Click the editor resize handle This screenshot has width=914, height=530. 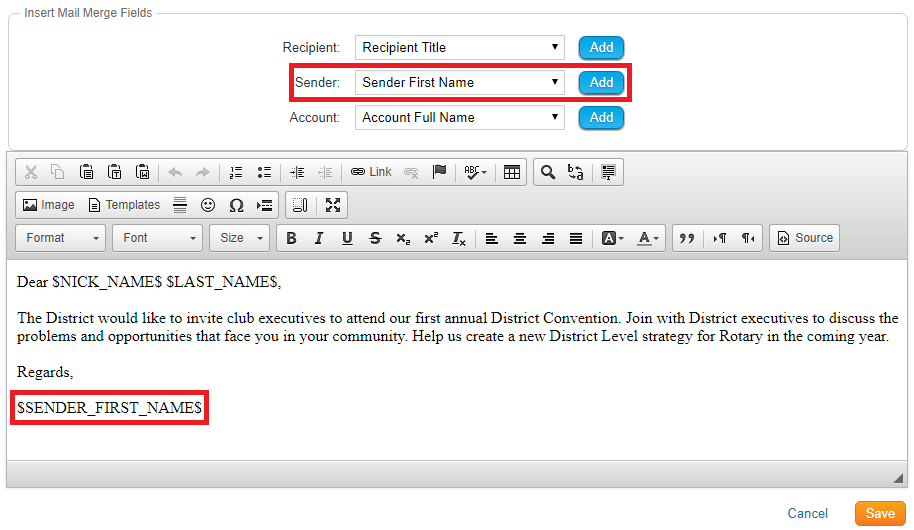897,477
